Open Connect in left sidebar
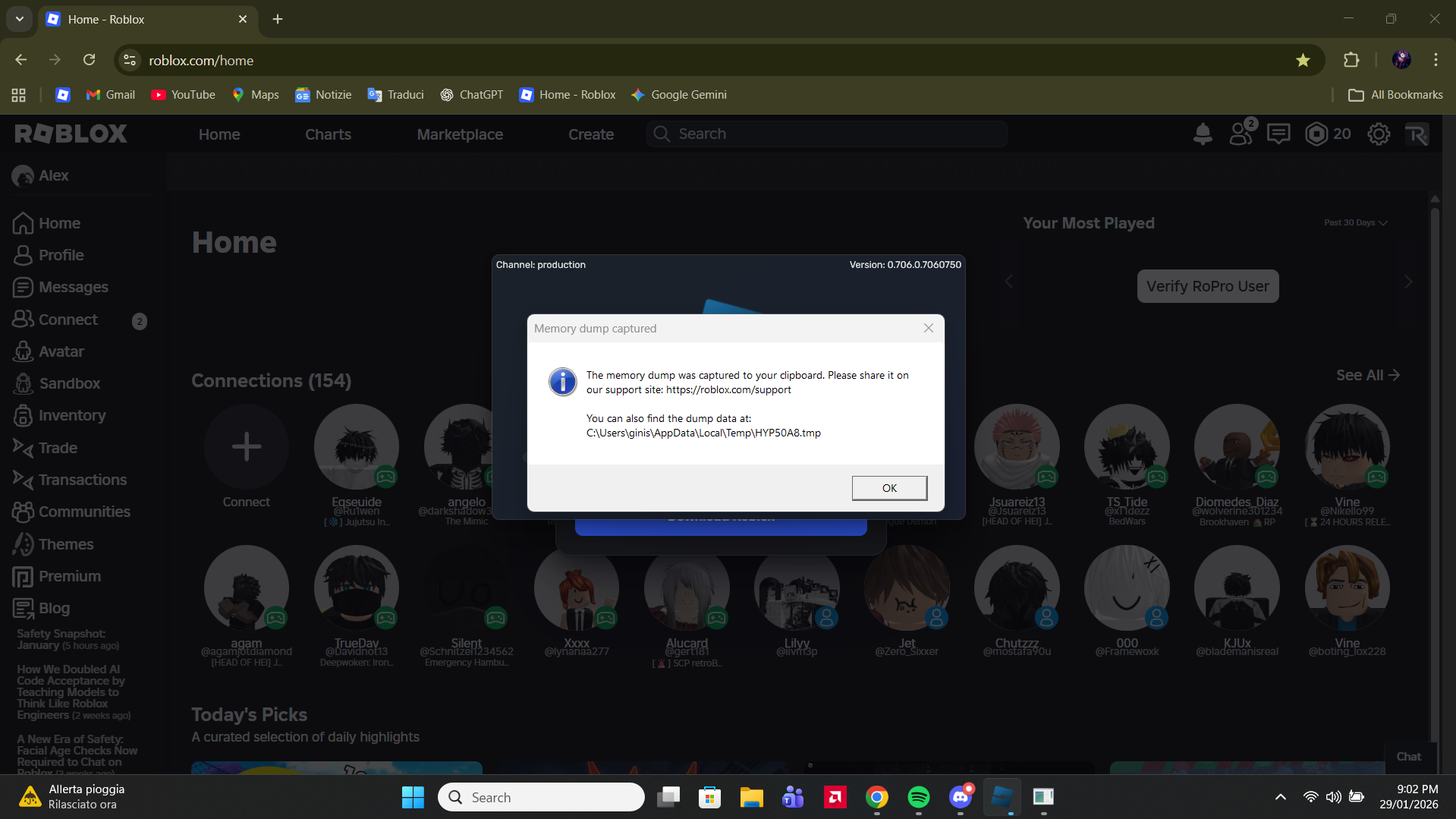Viewport: 1456px width, 819px height. pyautogui.click(x=55, y=320)
